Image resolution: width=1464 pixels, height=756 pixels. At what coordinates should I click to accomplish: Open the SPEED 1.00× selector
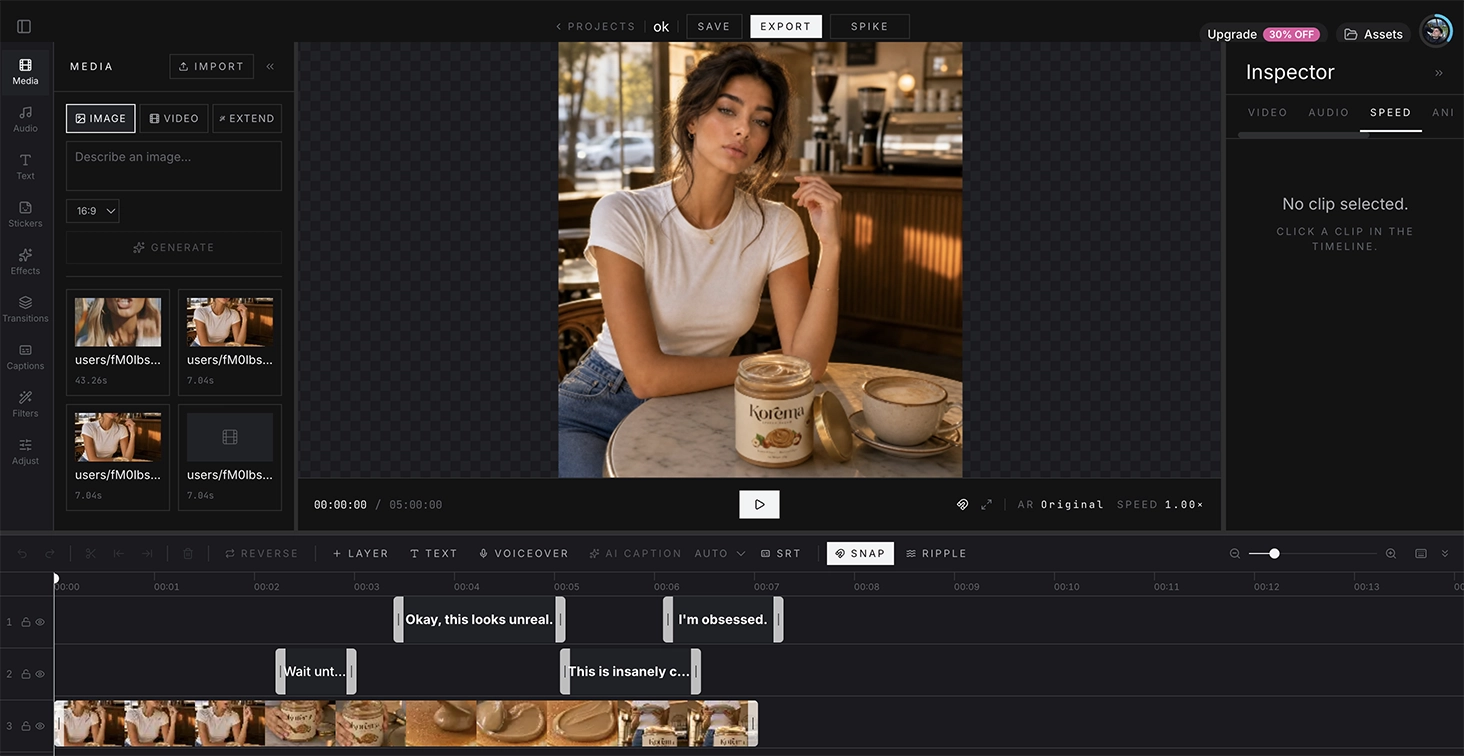[x=1161, y=505]
